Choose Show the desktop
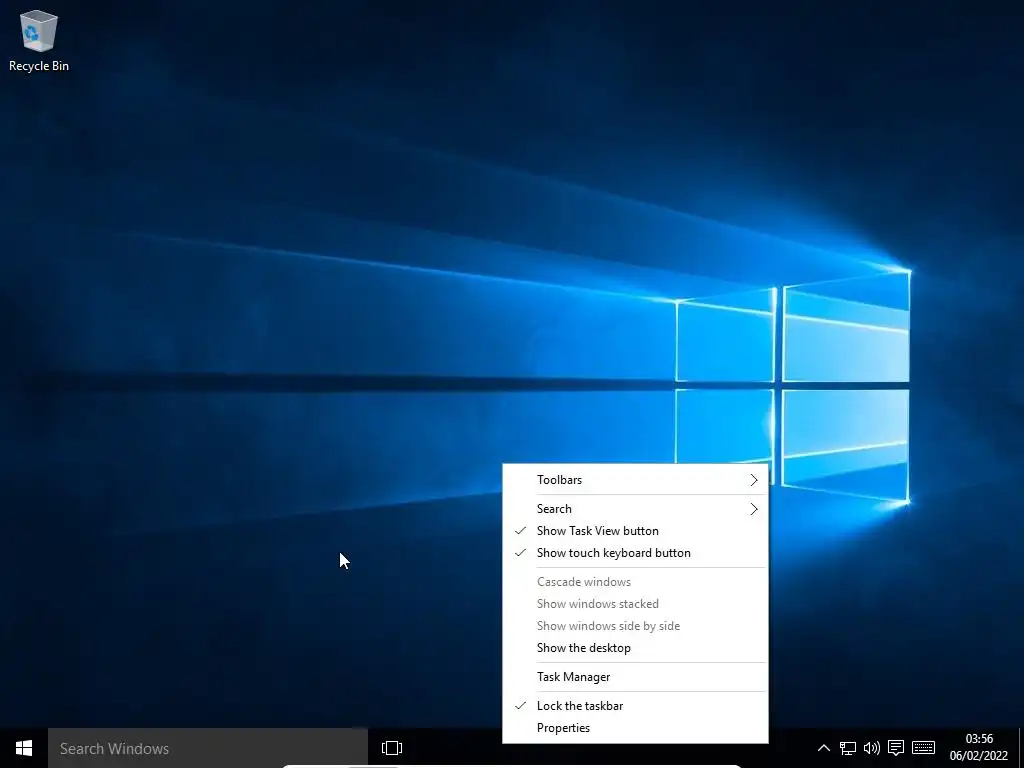This screenshot has height=768, width=1024. tap(635, 648)
